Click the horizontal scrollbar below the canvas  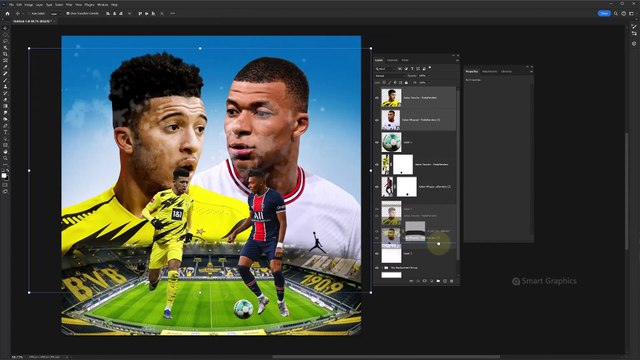tap(386, 357)
